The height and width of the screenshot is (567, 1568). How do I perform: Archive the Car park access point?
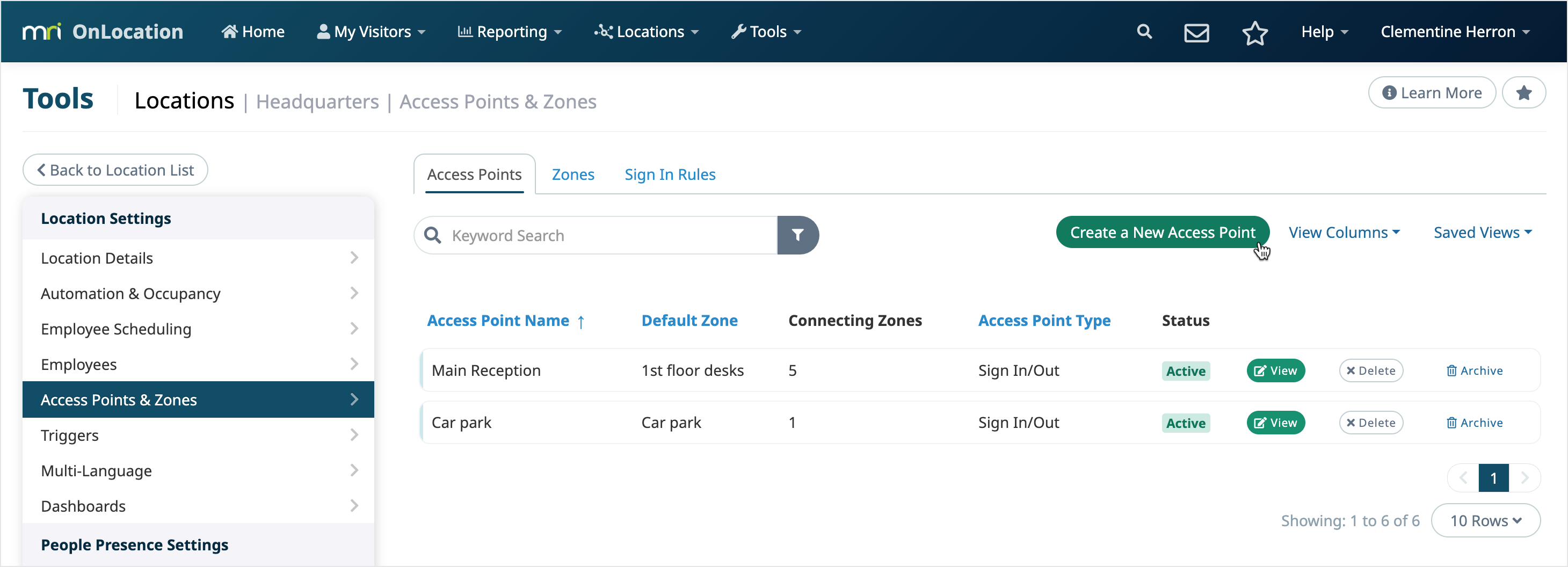point(1474,423)
